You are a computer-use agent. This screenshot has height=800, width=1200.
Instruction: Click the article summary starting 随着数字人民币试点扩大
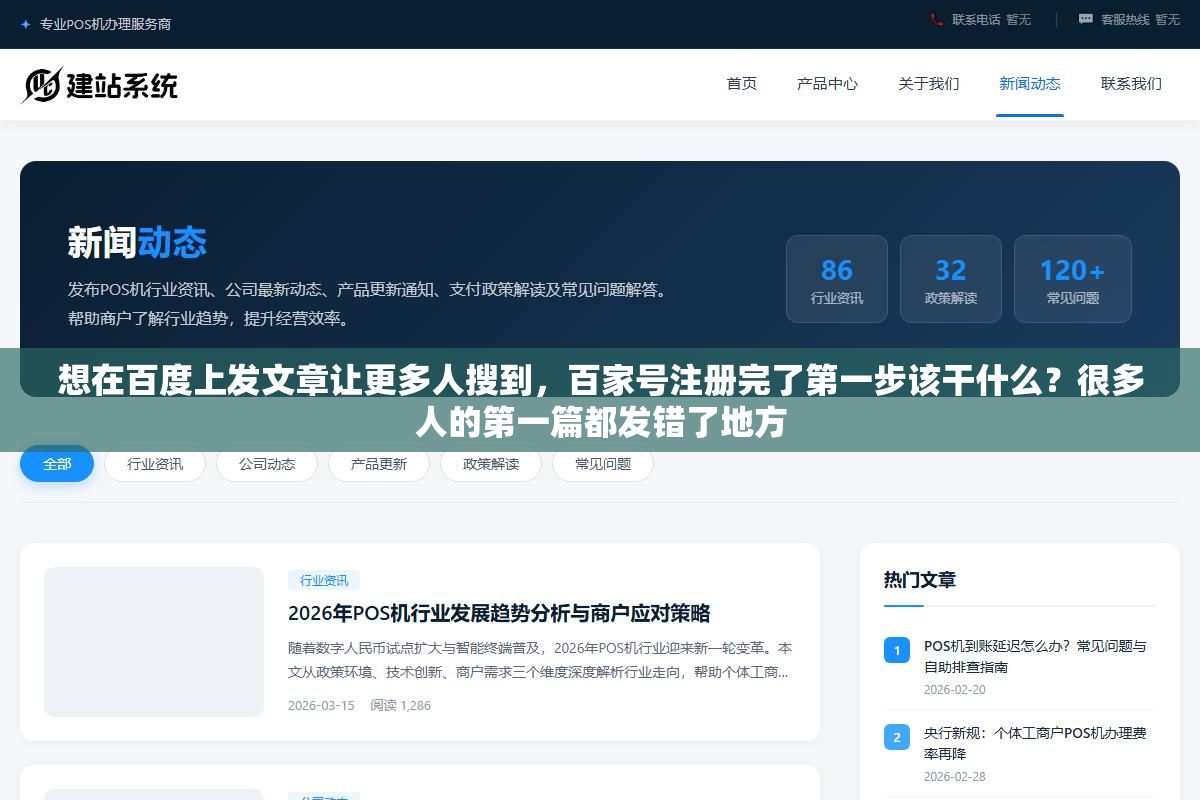click(540, 660)
